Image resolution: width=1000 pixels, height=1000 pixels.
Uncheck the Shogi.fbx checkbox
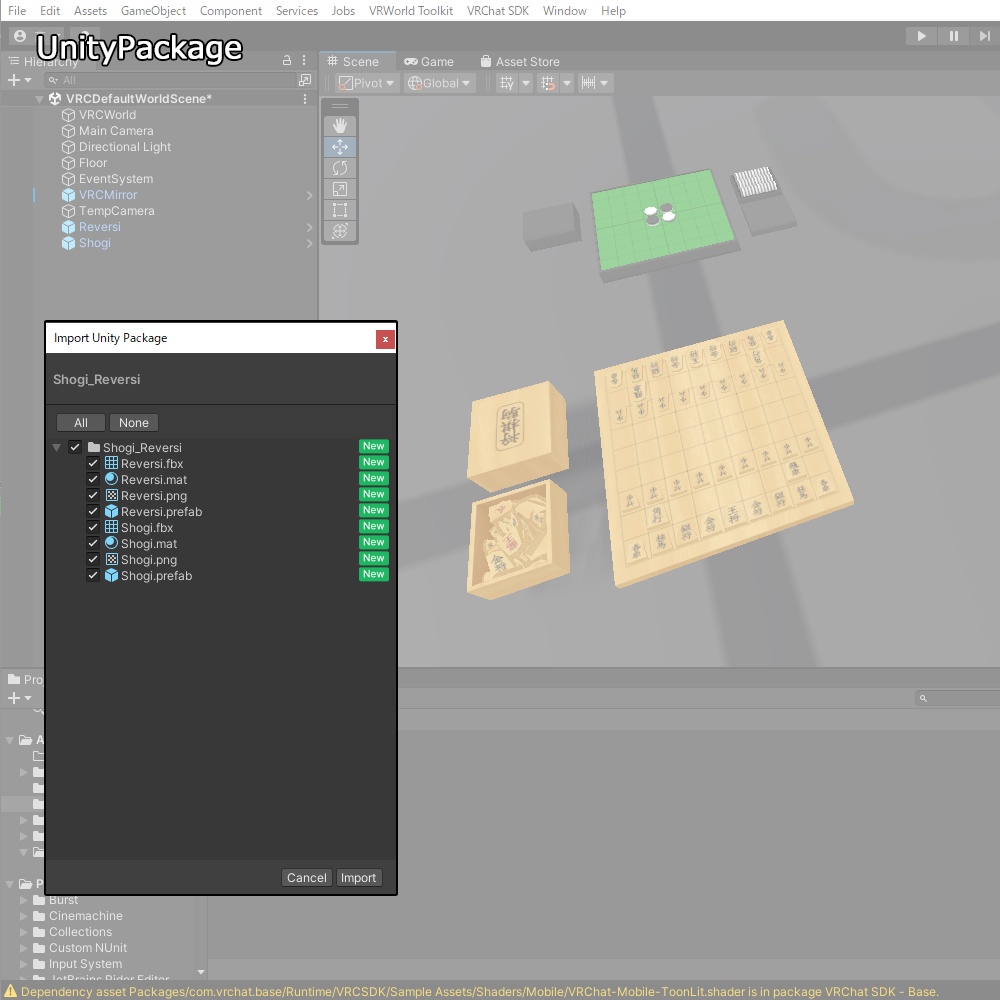point(93,527)
